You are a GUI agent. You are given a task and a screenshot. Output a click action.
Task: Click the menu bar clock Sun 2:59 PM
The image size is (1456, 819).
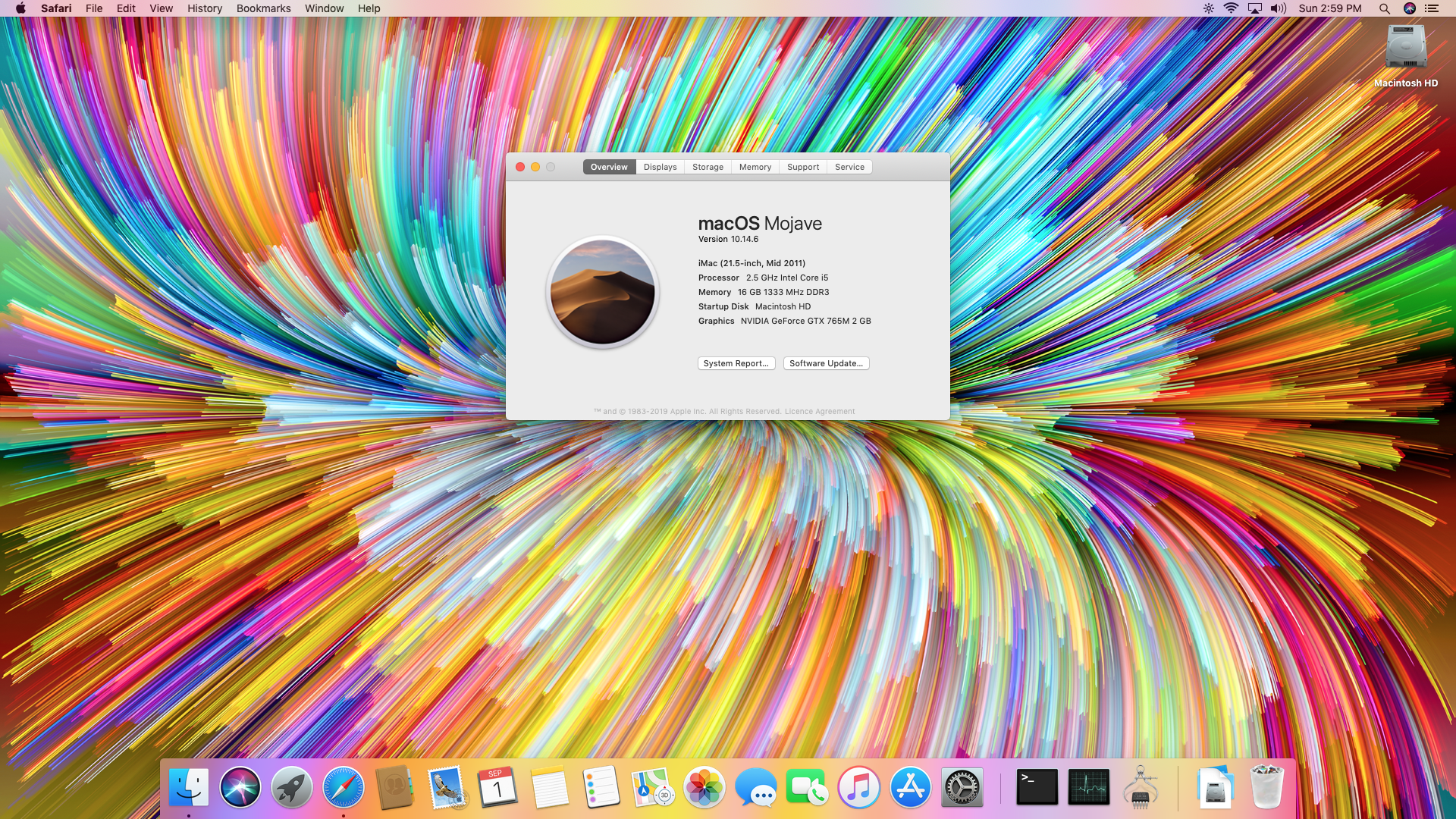tap(1330, 8)
